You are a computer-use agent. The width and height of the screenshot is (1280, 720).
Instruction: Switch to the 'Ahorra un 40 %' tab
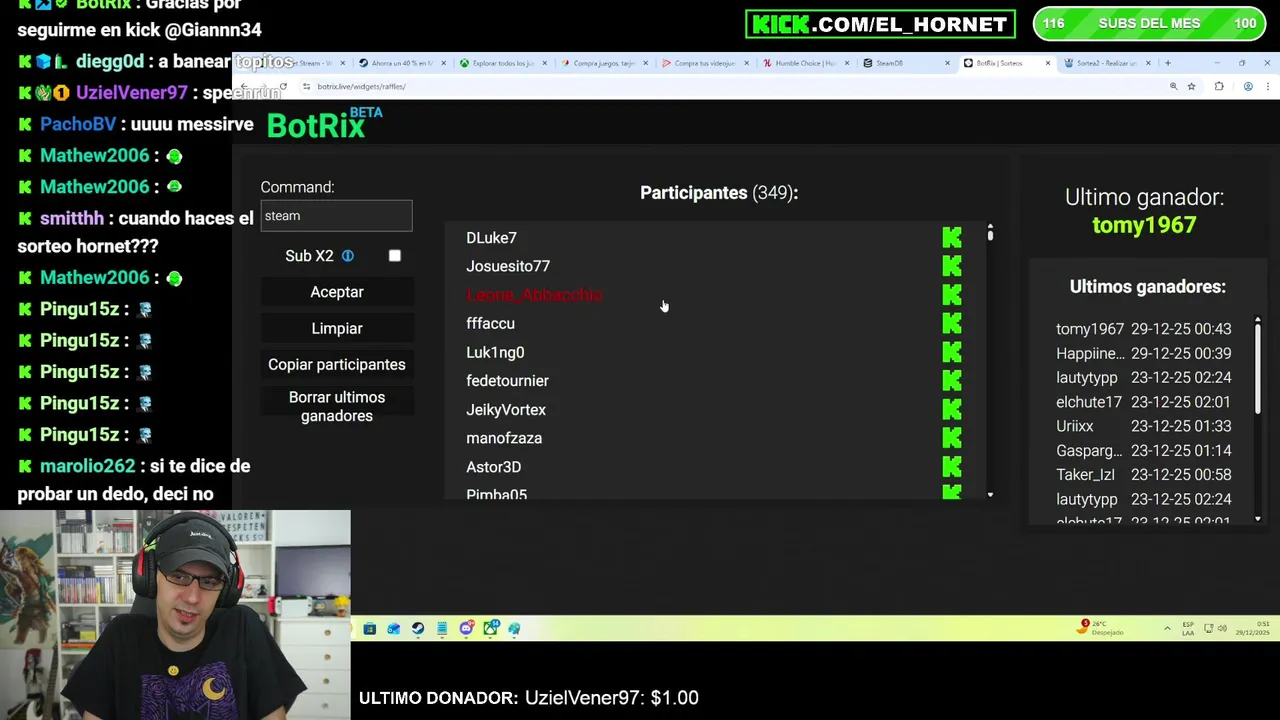click(x=404, y=63)
